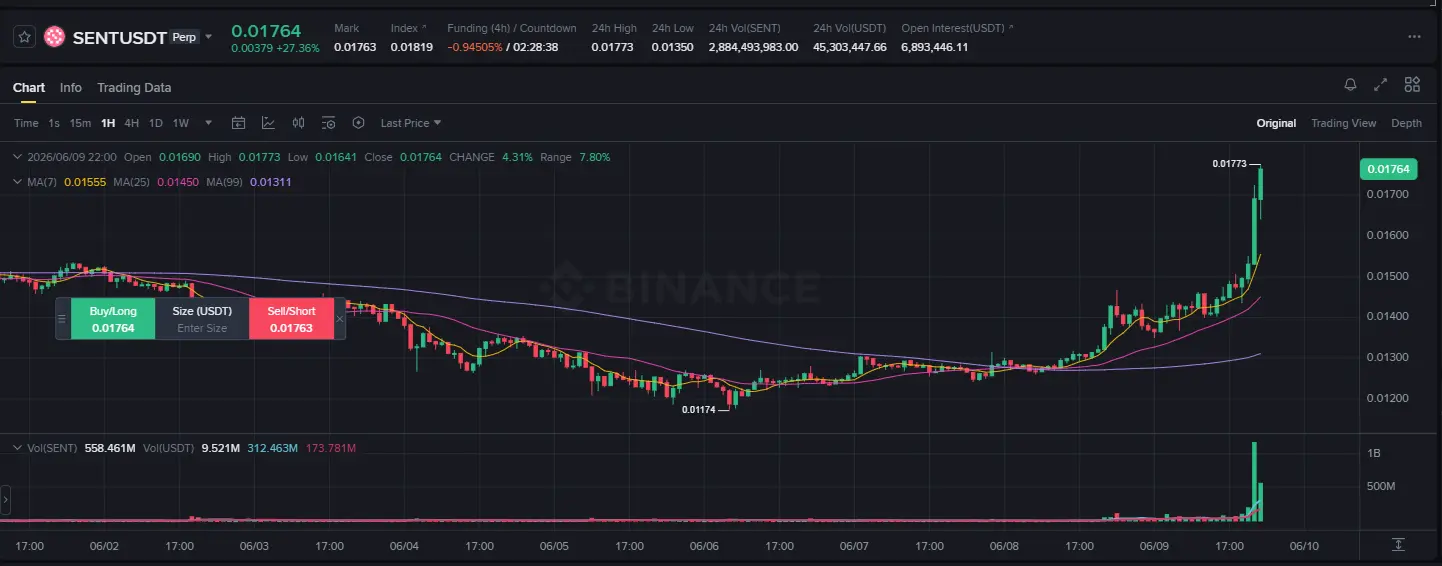Expand the more intervals dropdown arrow
This screenshot has width=1442, height=566.
tap(208, 123)
